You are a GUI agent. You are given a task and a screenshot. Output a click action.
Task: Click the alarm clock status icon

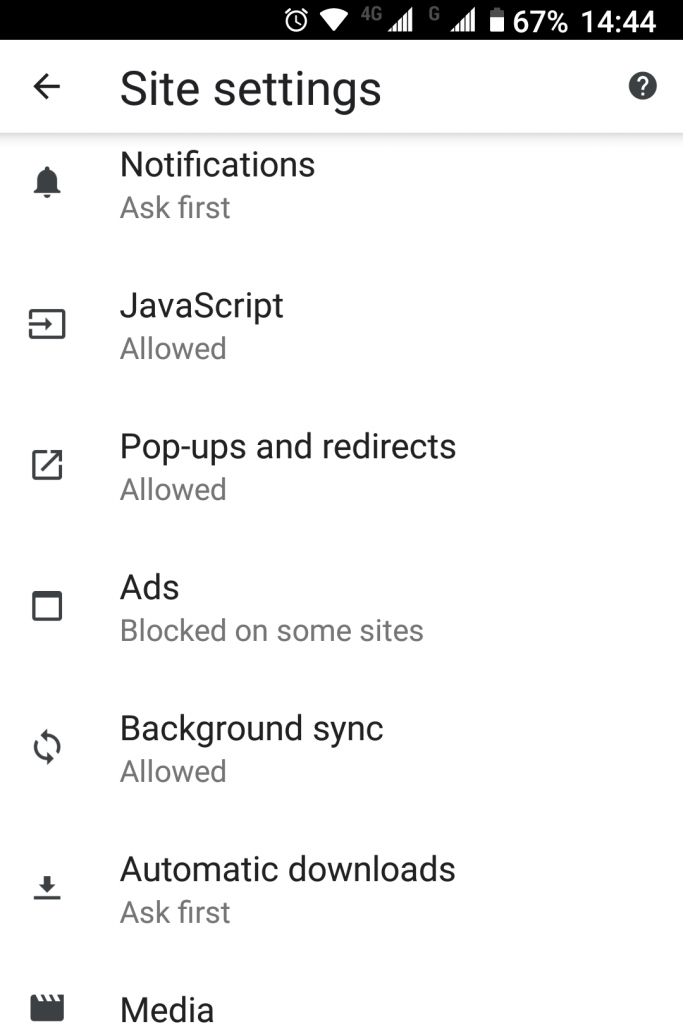coord(294,18)
